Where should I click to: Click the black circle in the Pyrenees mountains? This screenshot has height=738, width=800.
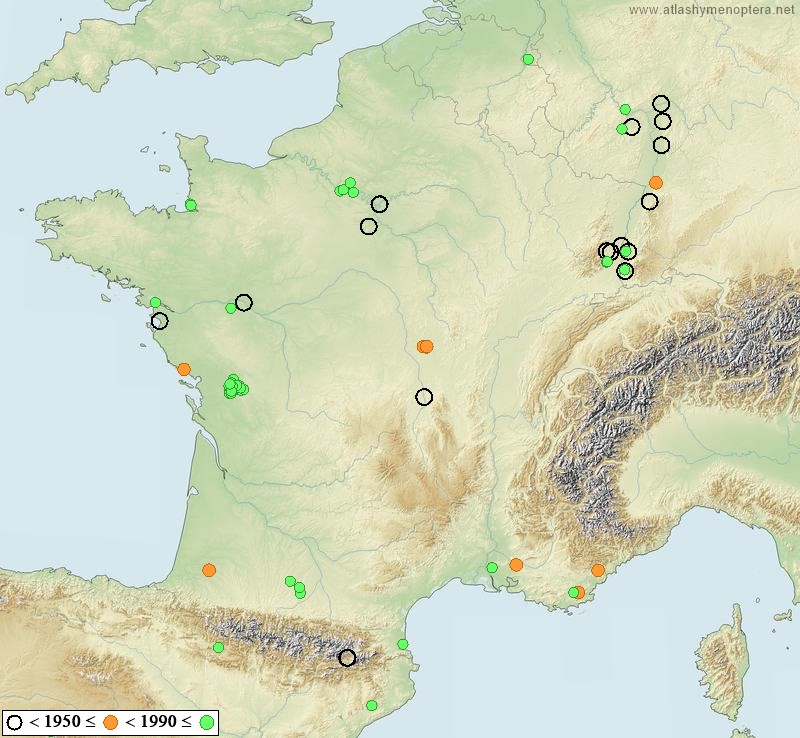[x=347, y=658]
